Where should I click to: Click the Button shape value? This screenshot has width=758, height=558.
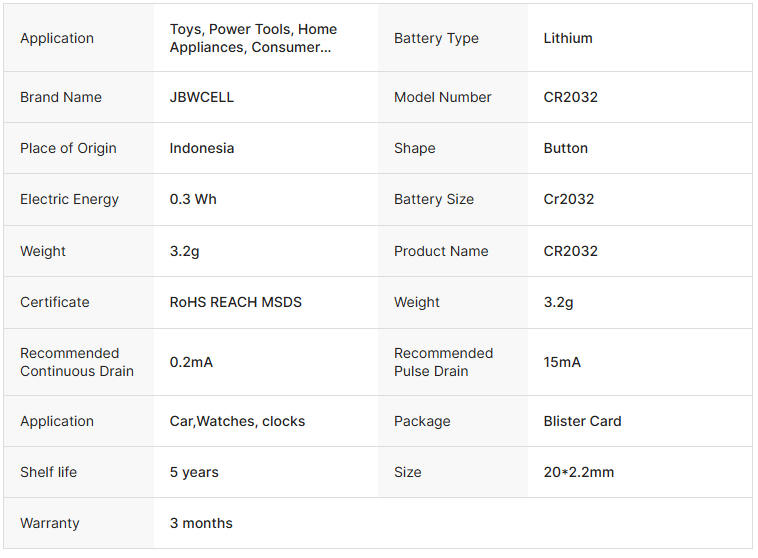(x=565, y=148)
